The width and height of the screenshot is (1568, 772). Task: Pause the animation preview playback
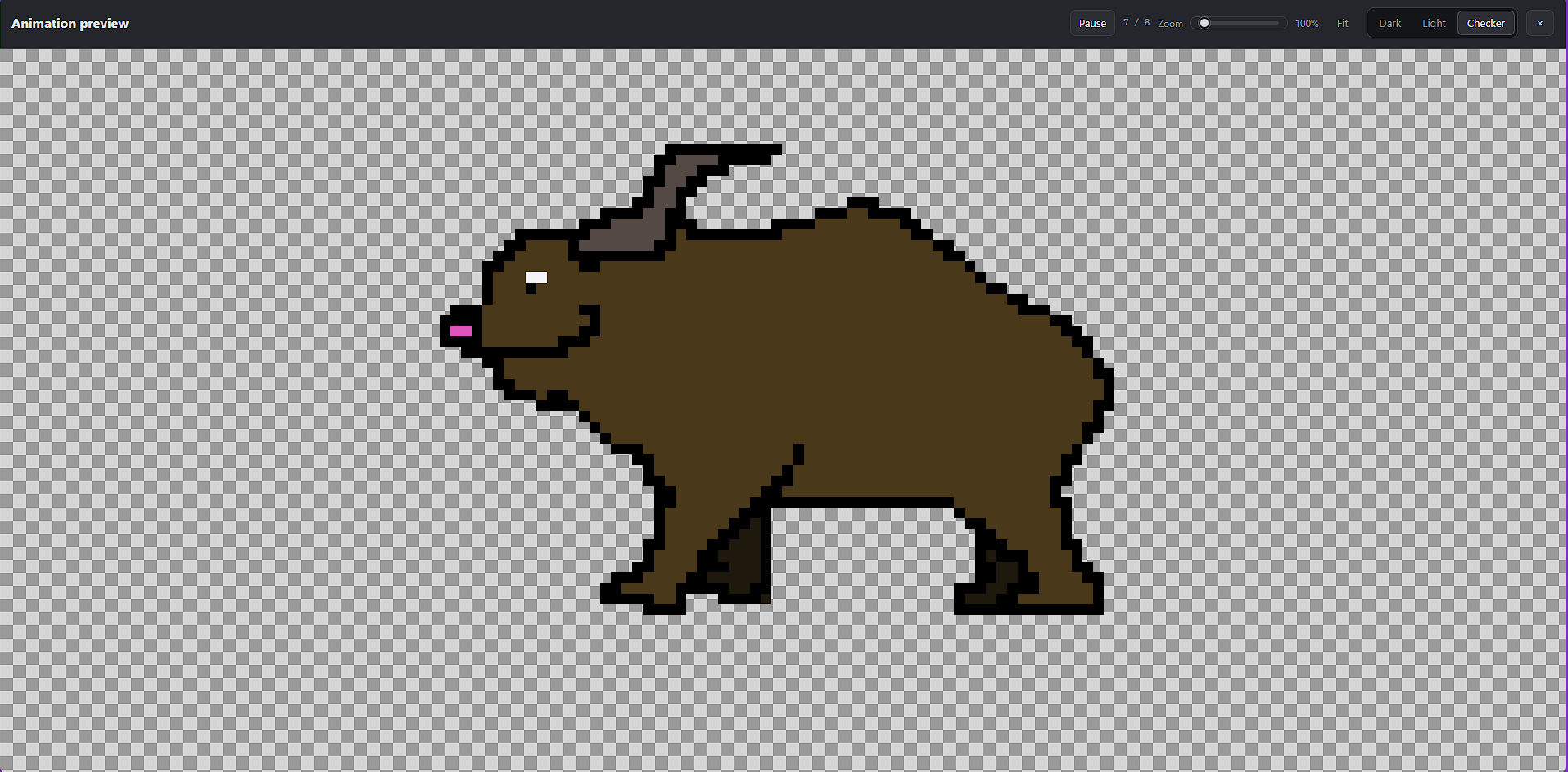(1092, 23)
